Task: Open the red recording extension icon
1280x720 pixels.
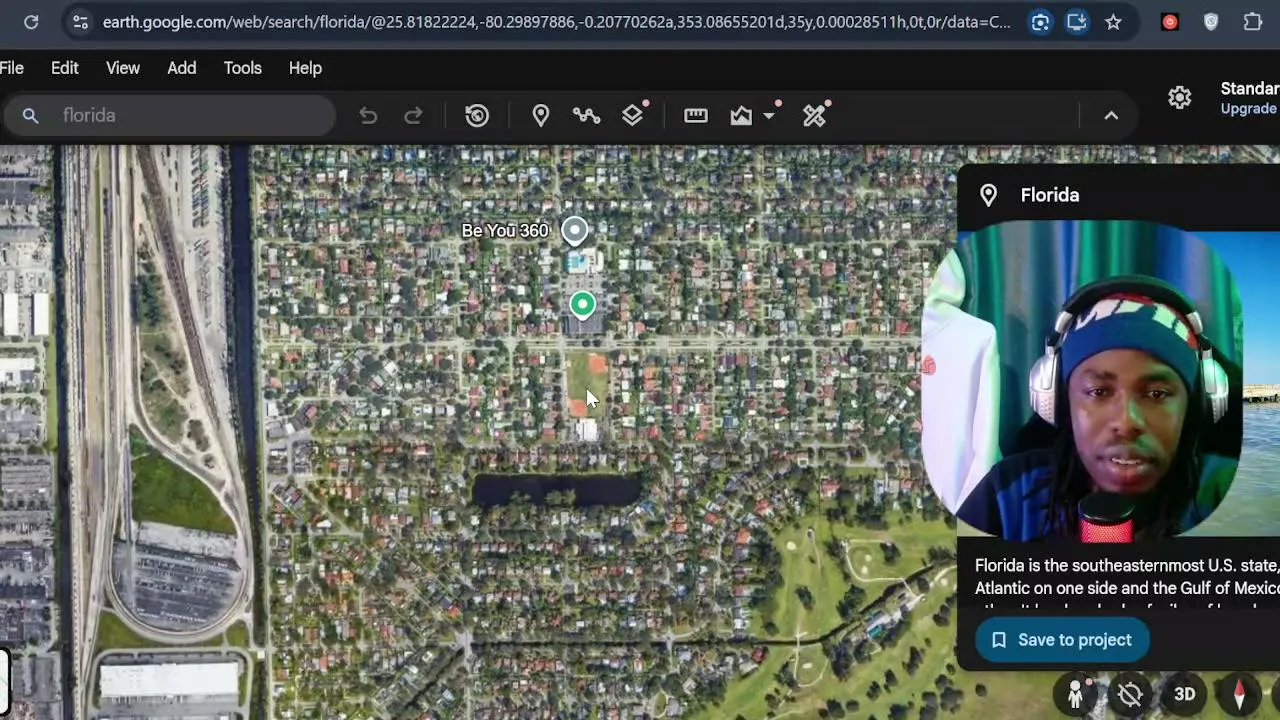Action: coord(1170,22)
